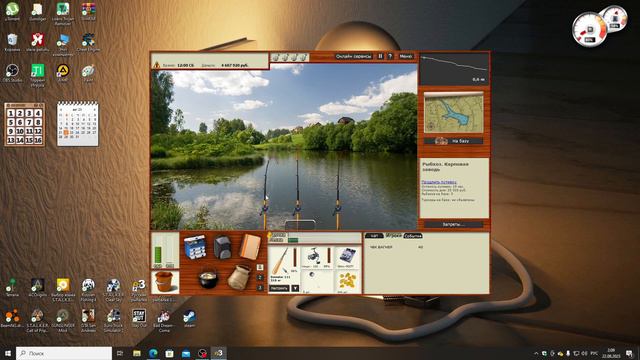Open the orange fishing notebook
This screenshot has width=640, height=360.
250,247
